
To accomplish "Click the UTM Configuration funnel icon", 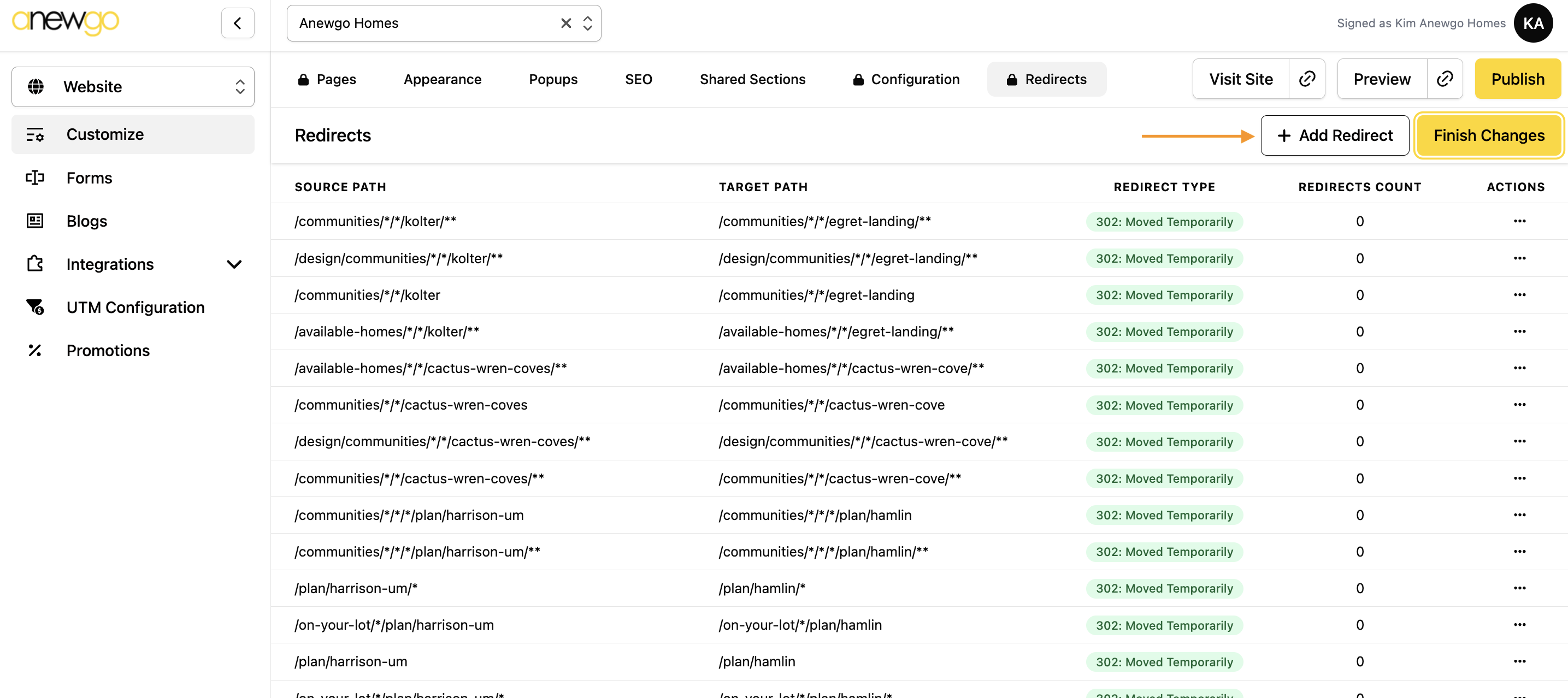I will click(x=36, y=307).
